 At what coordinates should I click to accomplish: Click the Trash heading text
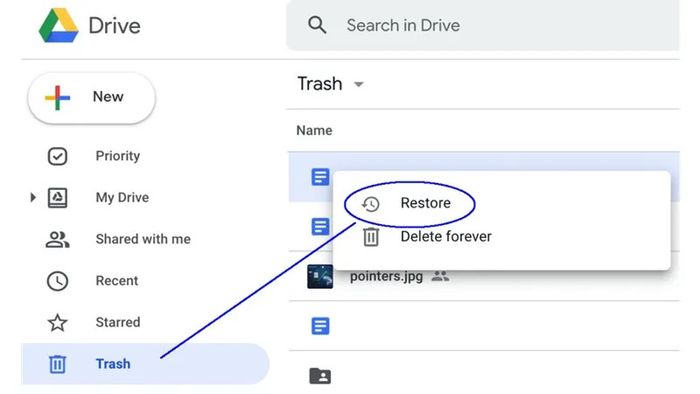click(x=320, y=84)
